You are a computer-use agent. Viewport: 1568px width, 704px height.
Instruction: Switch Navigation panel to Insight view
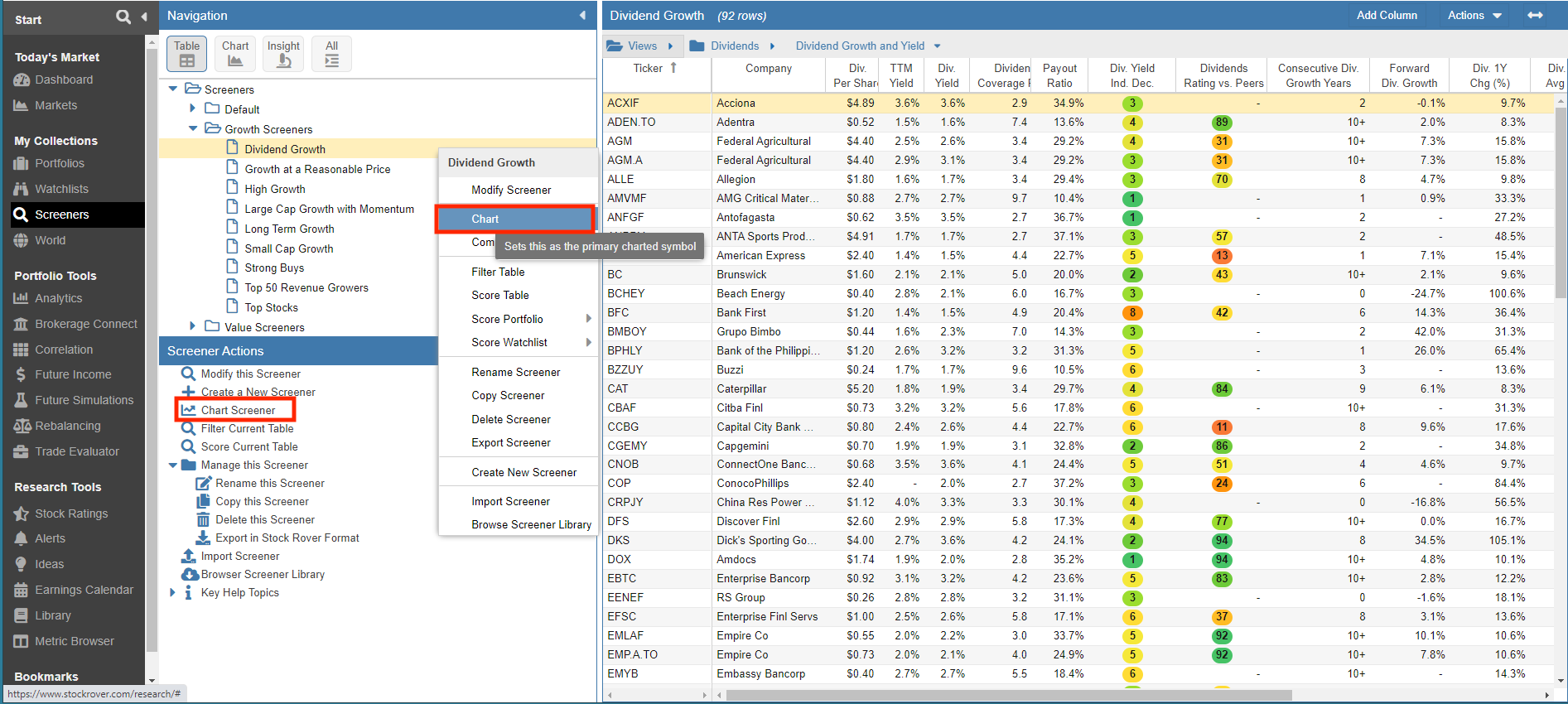[283, 53]
